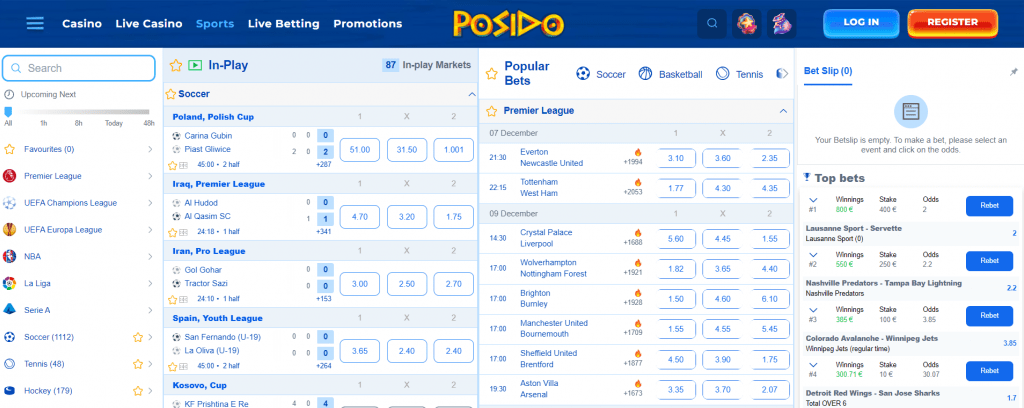Open stats icon for Al Hudod match
Image resolution: width=1024 pixels, height=408 pixels.
click(x=184, y=232)
